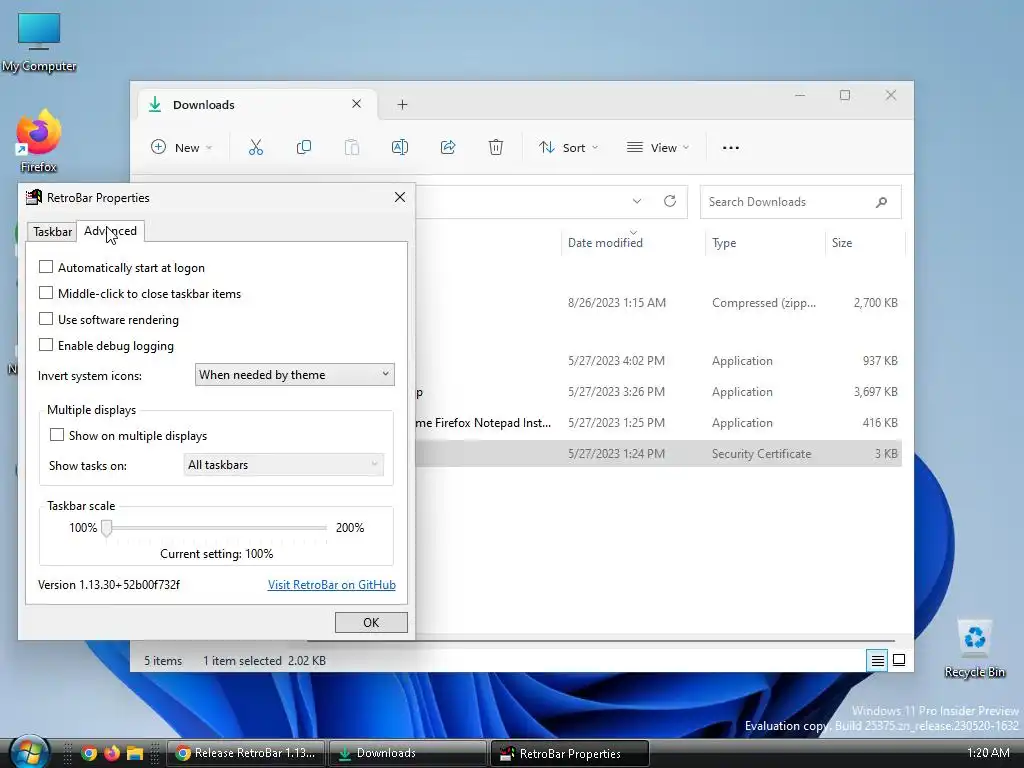Click the Cut scissors icon in Downloads toolbar
The image size is (1024, 768).
[x=255, y=148]
